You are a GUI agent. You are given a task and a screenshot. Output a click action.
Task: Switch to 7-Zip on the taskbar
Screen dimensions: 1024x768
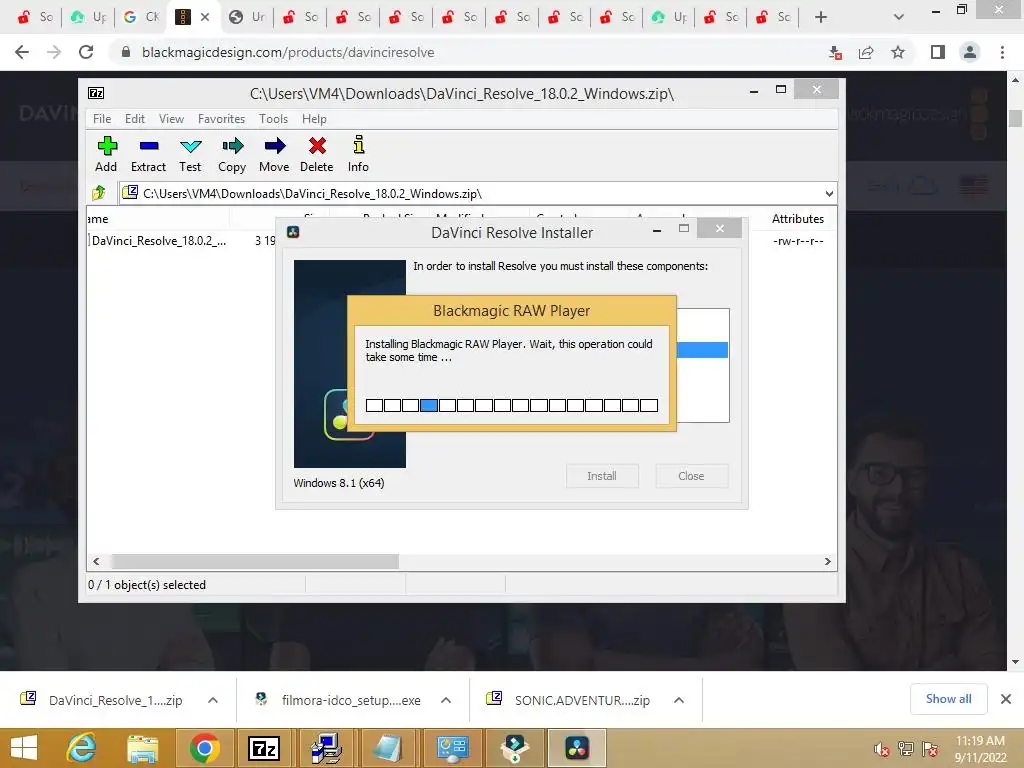click(264, 748)
